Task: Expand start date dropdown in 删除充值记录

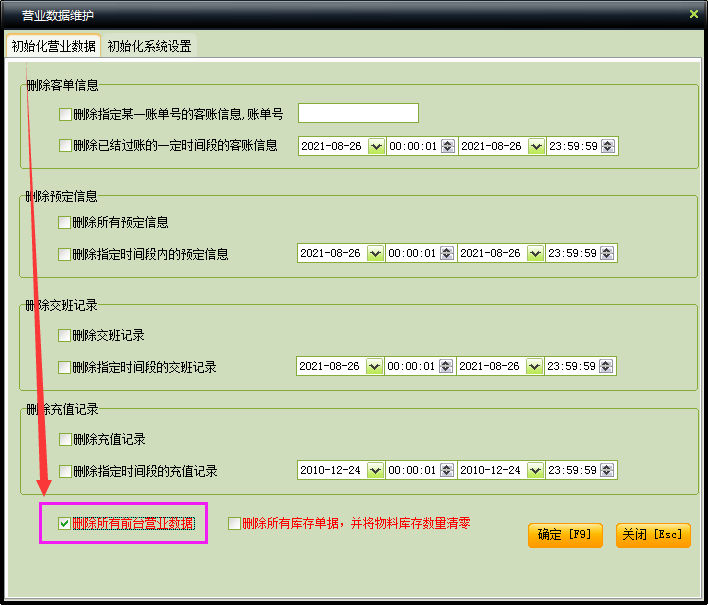Action: [376, 470]
